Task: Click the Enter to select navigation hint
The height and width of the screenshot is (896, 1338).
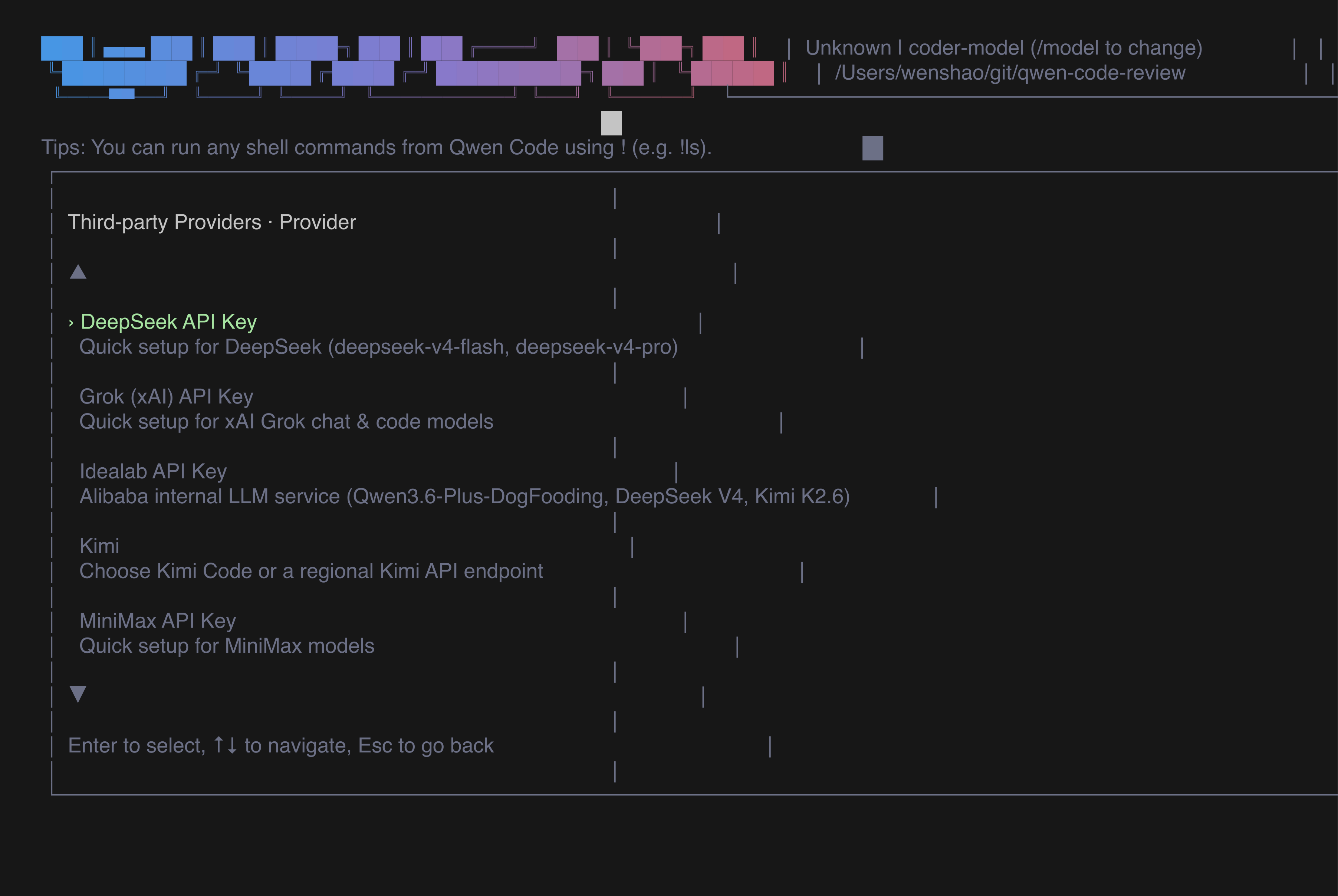Action: 281,746
